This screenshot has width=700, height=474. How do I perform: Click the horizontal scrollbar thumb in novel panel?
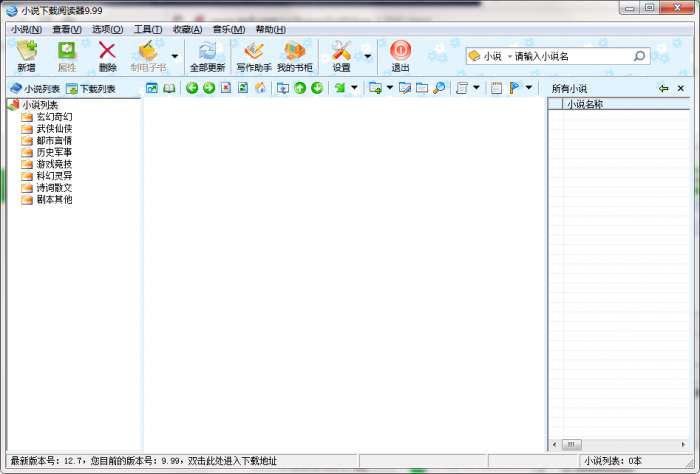(571, 445)
